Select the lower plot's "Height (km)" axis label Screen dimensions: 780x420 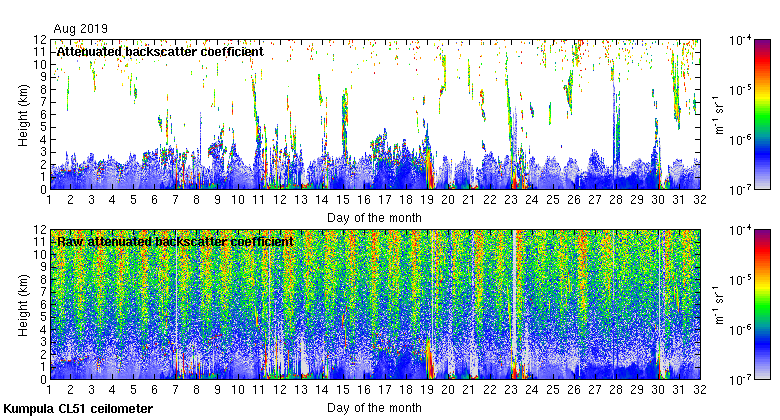(23, 304)
